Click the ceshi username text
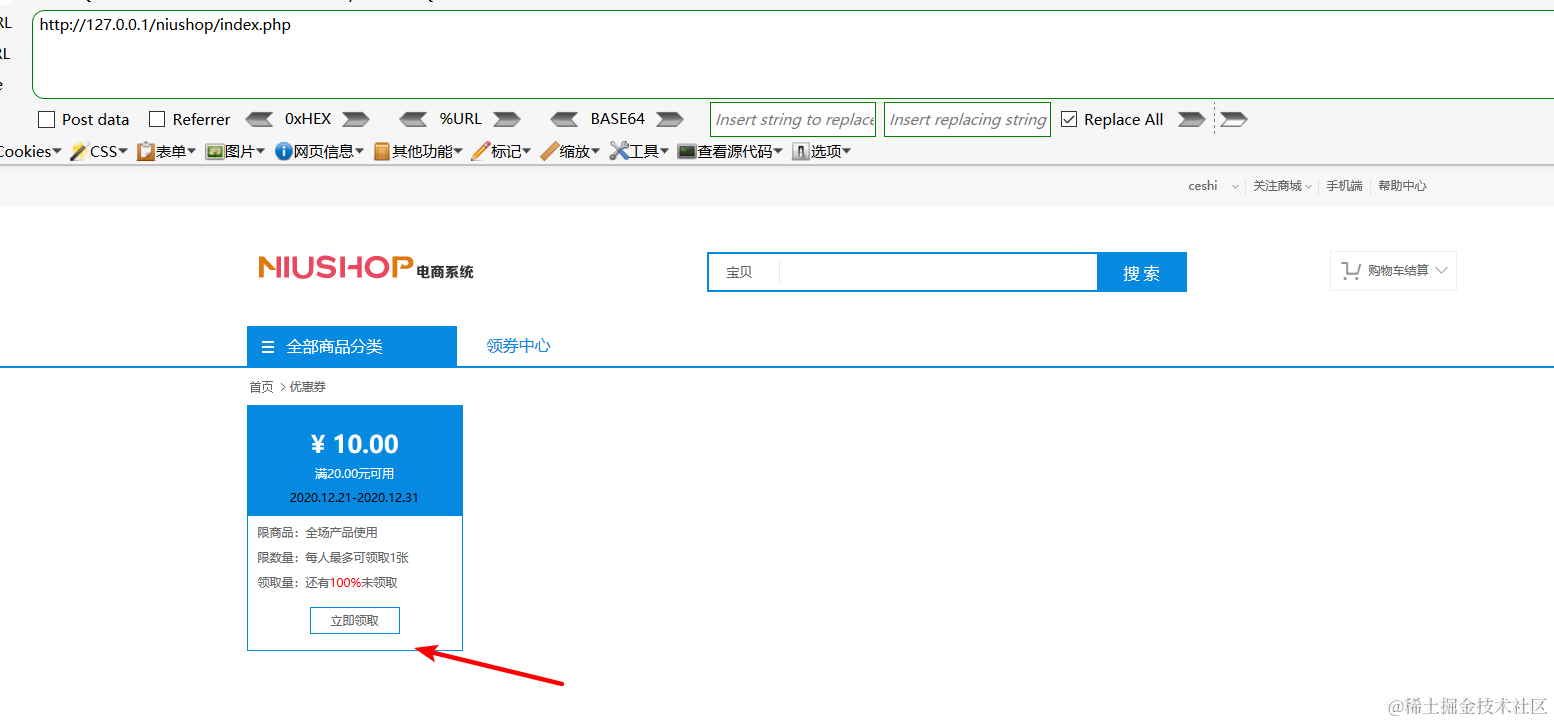The width and height of the screenshot is (1554, 723). (1203, 186)
